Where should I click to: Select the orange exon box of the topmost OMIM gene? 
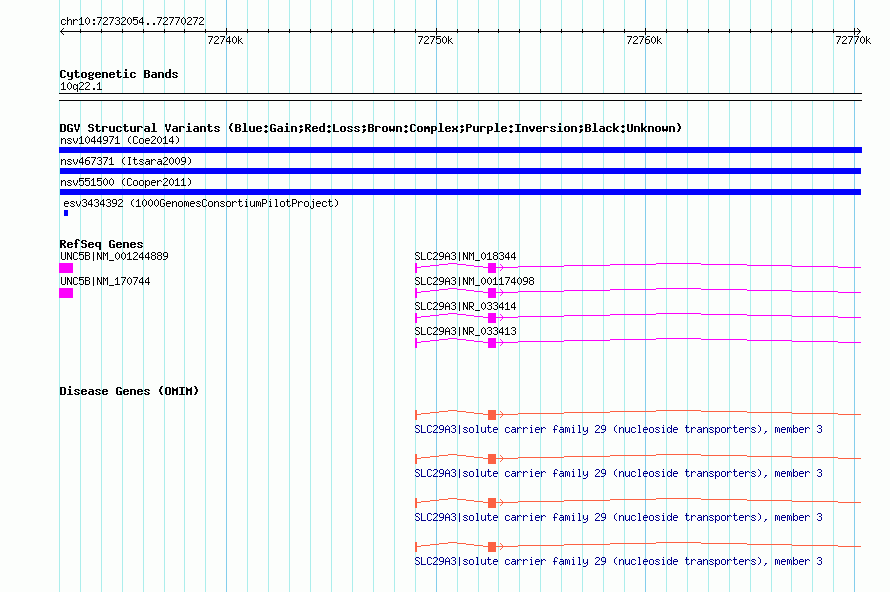(492, 415)
